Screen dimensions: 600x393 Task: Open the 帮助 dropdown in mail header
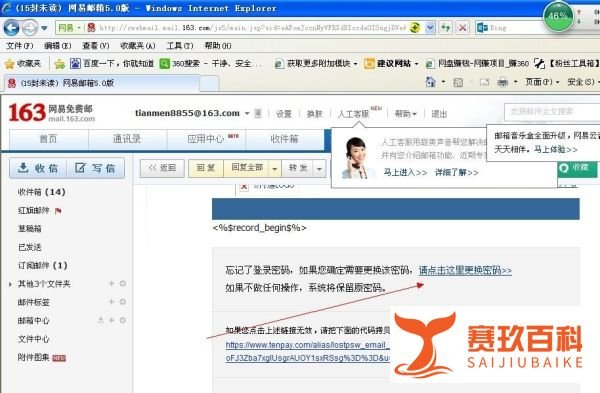[x=405, y=114]
